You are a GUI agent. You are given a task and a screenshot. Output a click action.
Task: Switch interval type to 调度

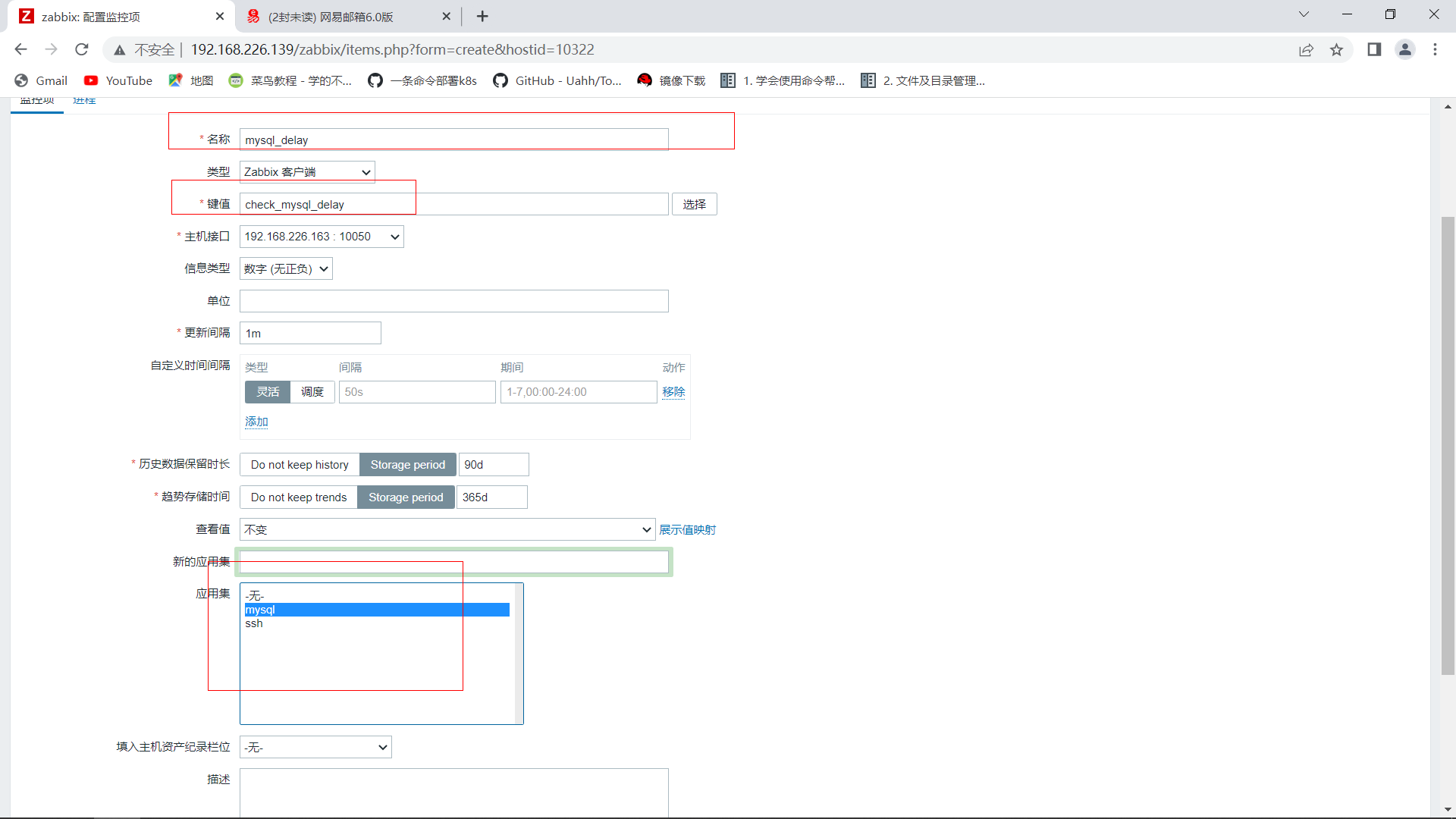click(x=312, y=392)
